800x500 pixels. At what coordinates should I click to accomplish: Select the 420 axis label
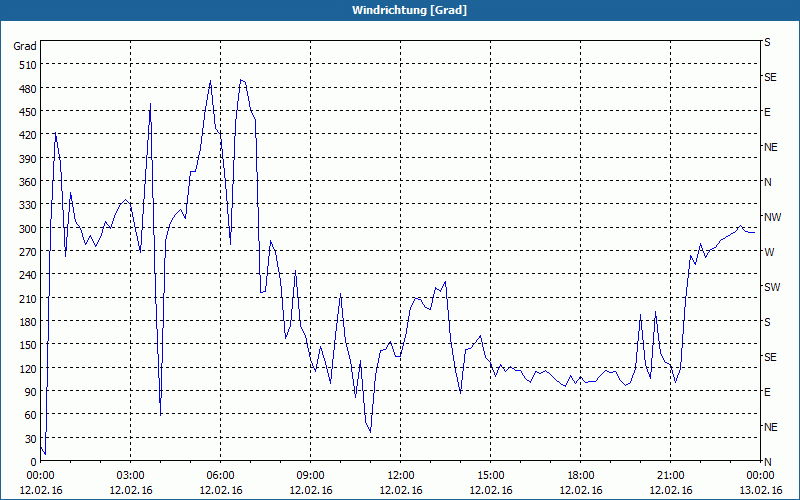coord(28,135)
